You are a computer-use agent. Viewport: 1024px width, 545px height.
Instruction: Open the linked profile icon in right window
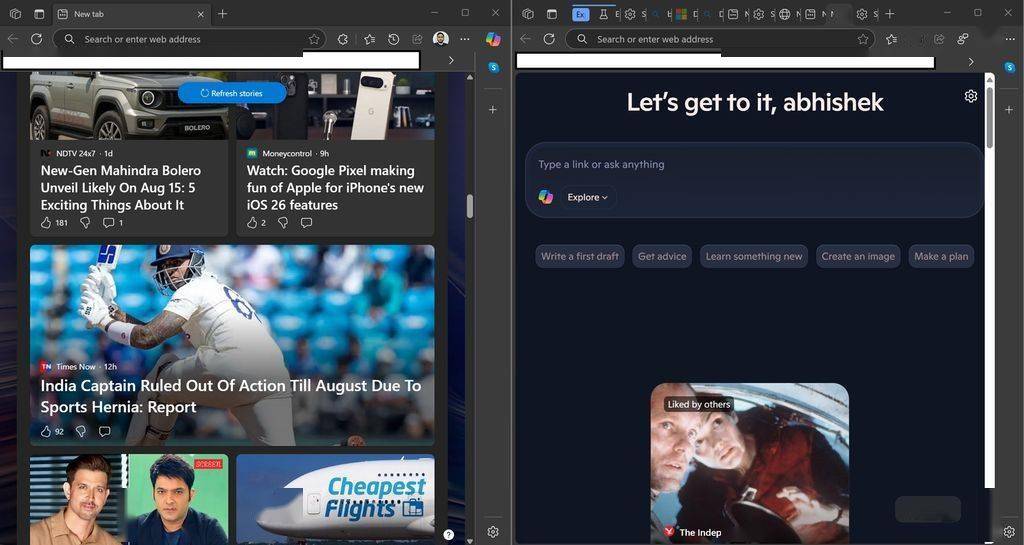[x=963, y=39]
